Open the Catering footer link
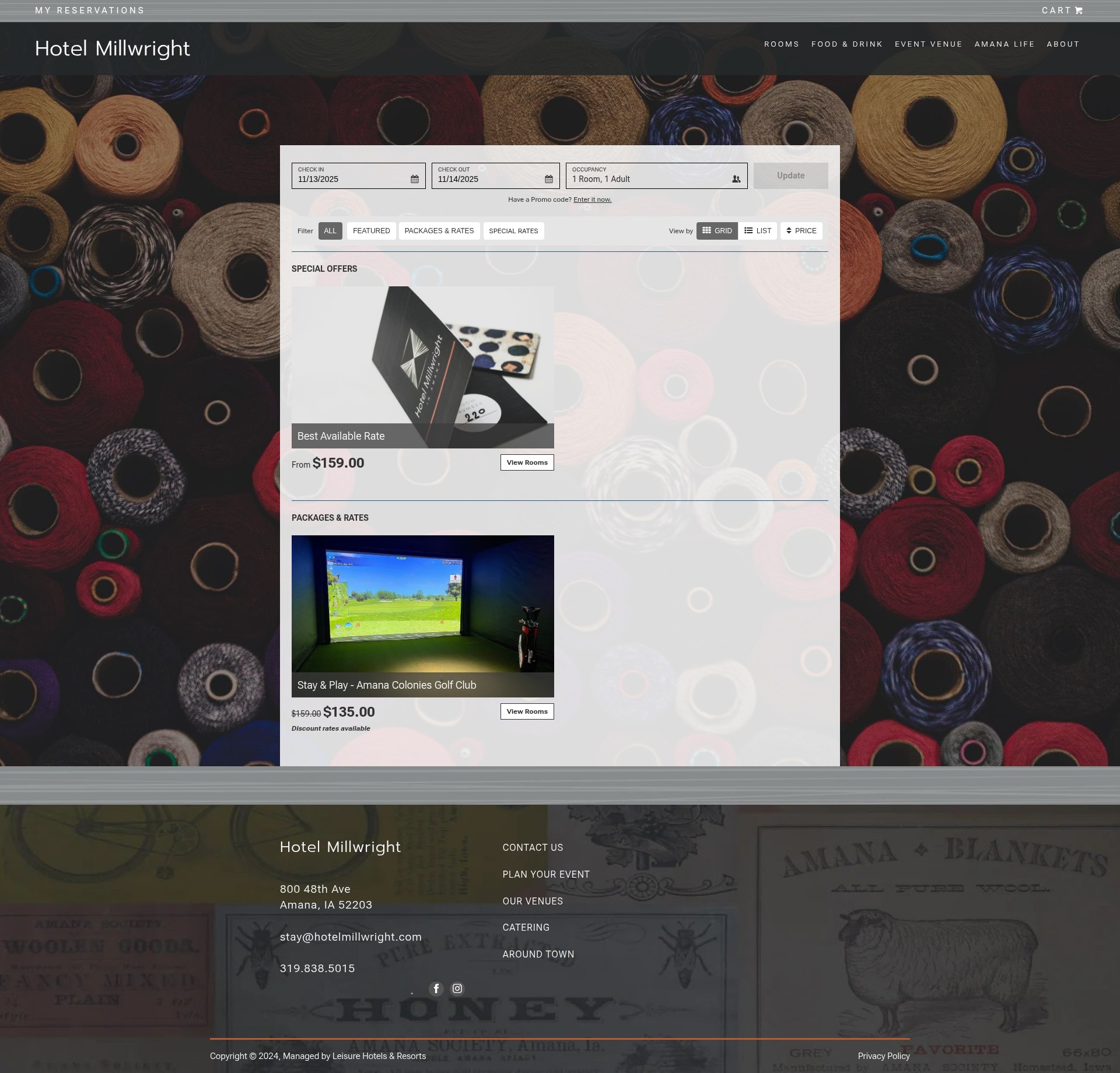 pos(526,927)
